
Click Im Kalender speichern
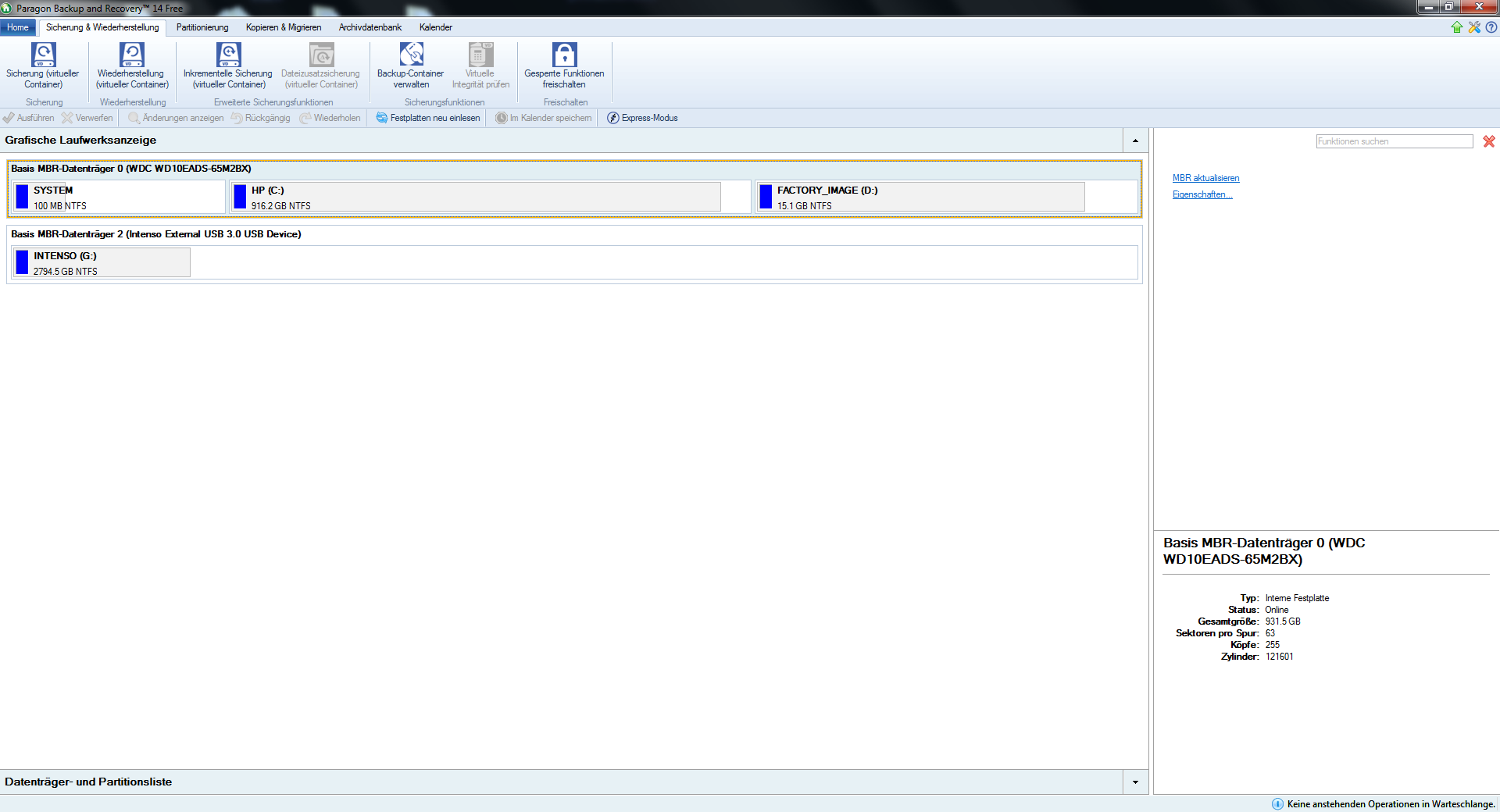pyautogui.click(x=544, y=118)
